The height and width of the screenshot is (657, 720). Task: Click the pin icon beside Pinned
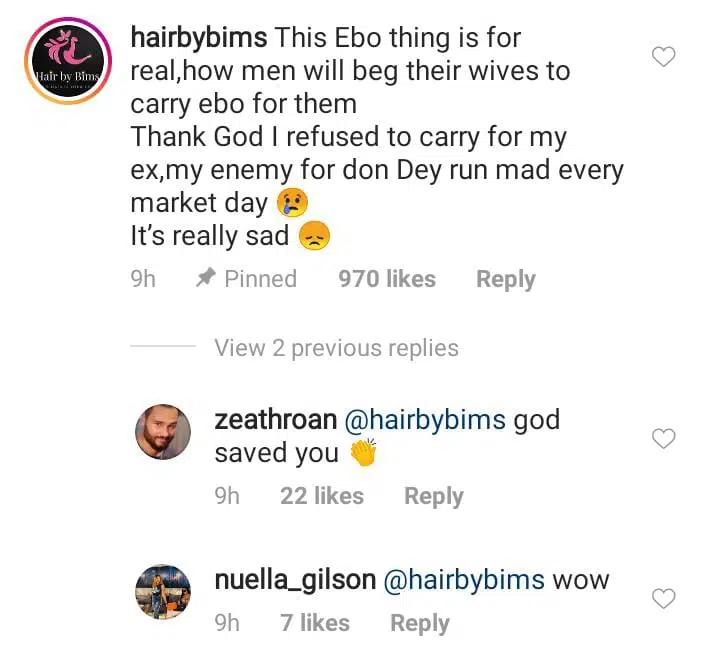click(x=206, y=279)
